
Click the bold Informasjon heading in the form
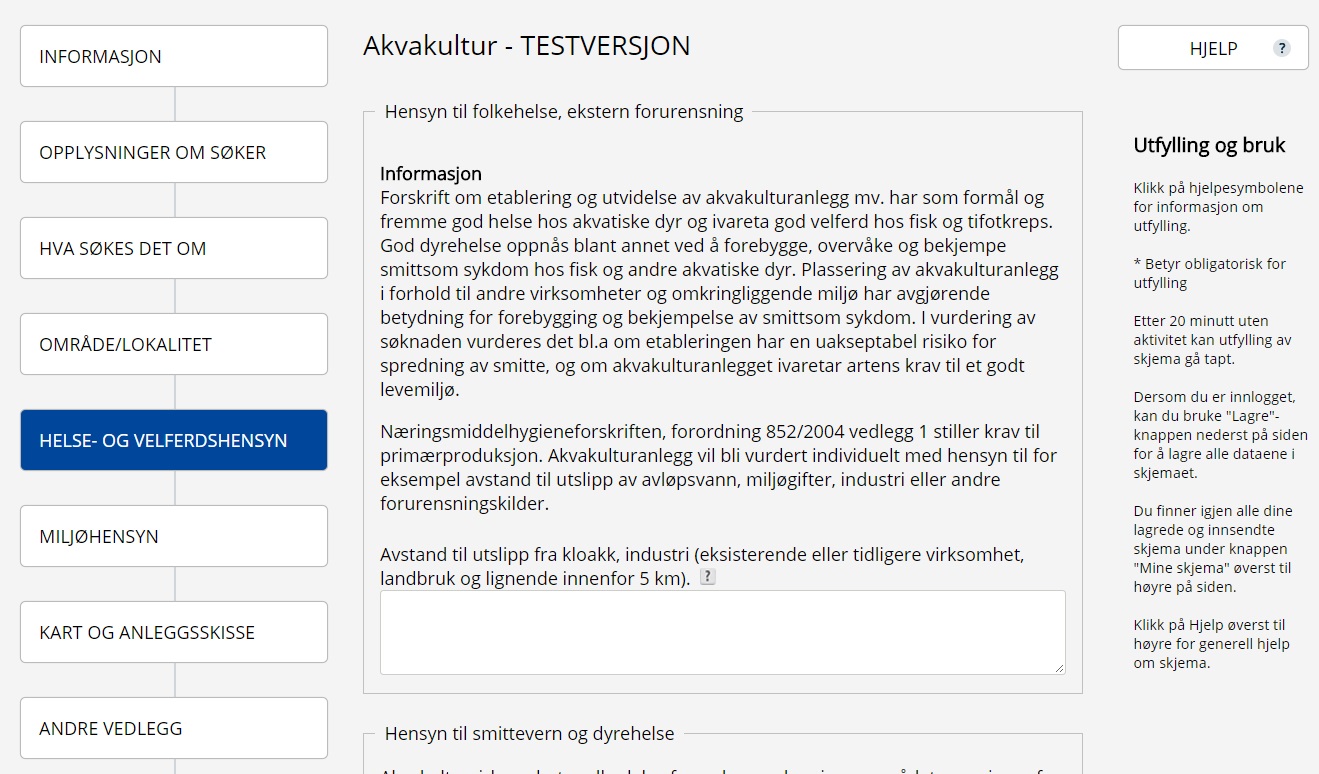(x=431, y=174)
